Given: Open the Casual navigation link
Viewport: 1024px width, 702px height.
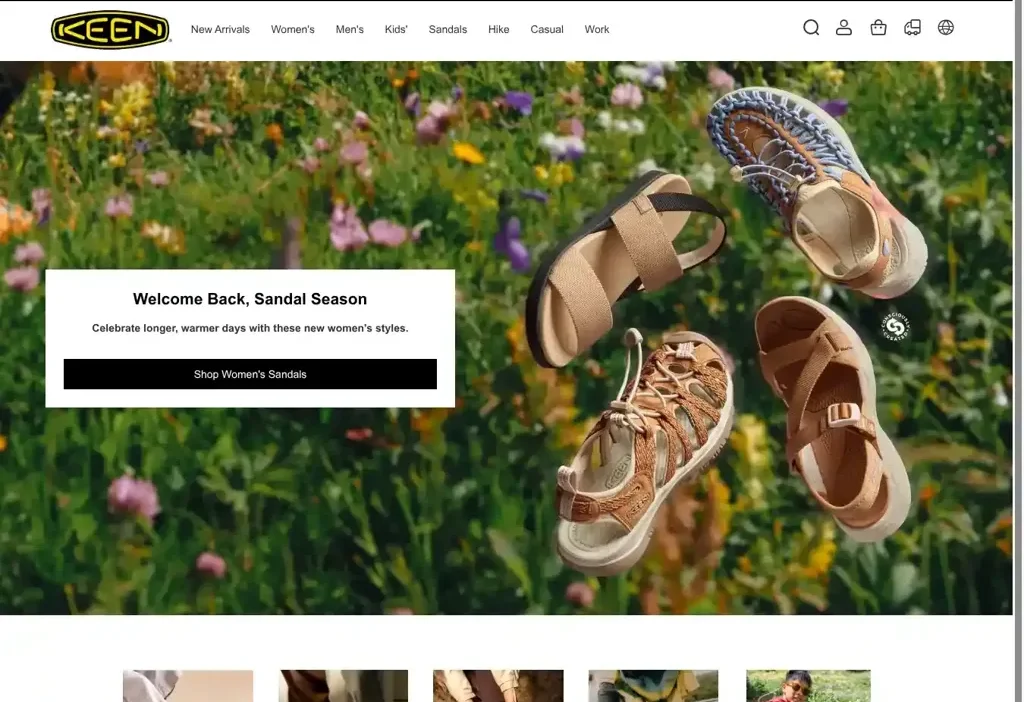Looking at the screenshot, I should (x=547, y=29).
